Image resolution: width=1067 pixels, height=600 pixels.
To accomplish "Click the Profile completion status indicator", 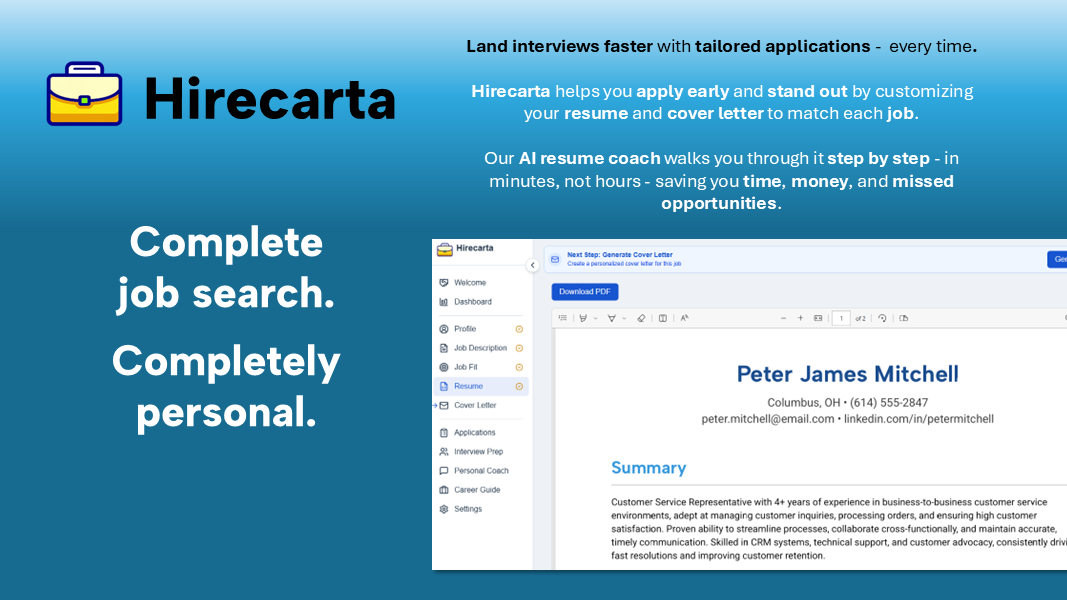I will tap(519, 329).
